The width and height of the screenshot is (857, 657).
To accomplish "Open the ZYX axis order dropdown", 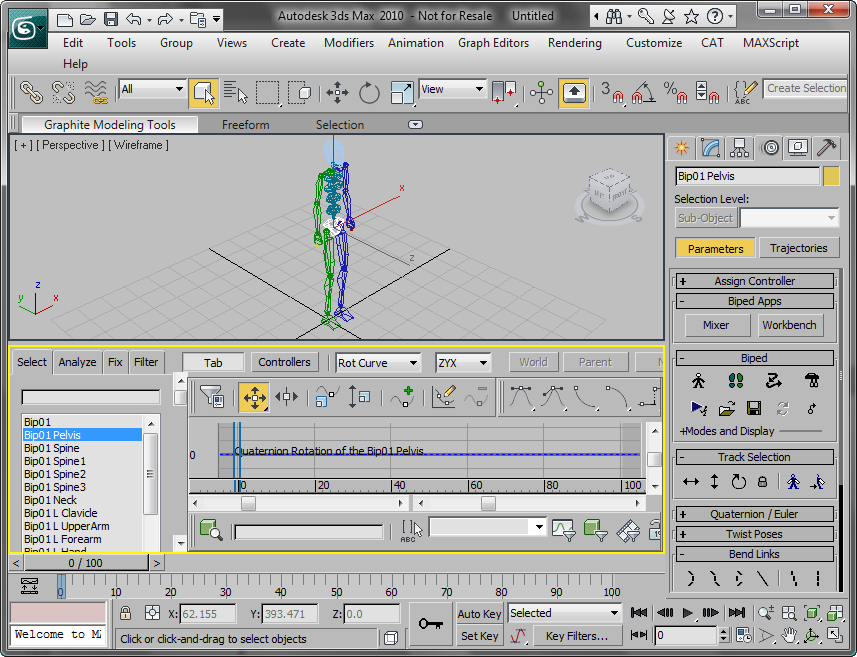I will click(462, 362).
